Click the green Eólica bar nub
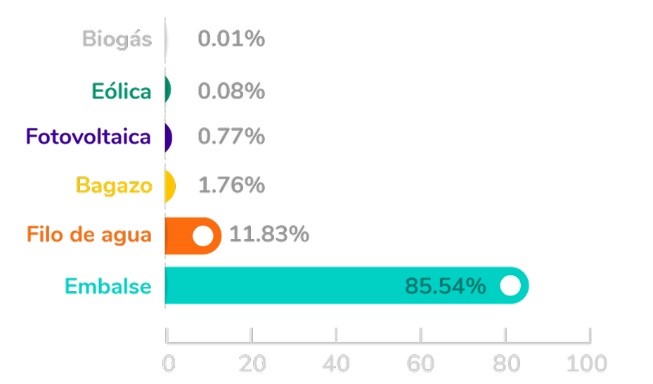 tap(168, 89)
